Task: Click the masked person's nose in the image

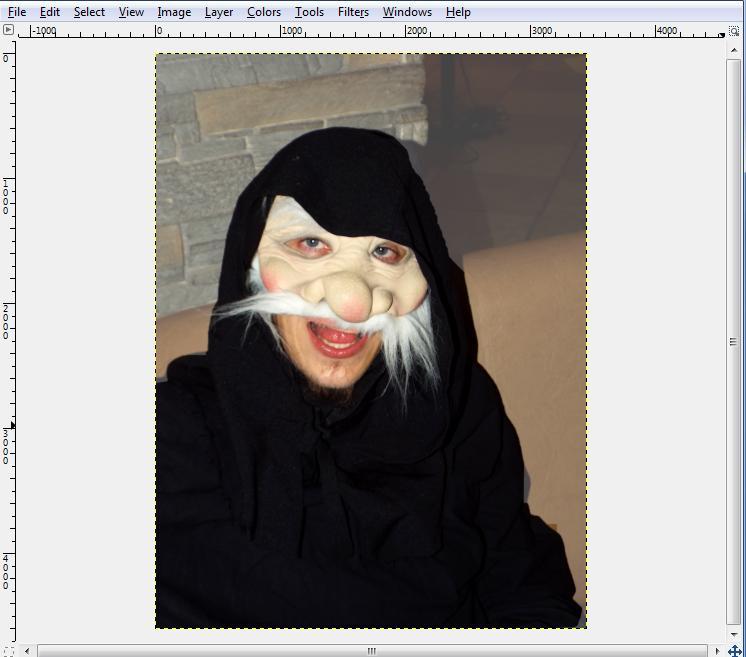Action: pos(349,295)
